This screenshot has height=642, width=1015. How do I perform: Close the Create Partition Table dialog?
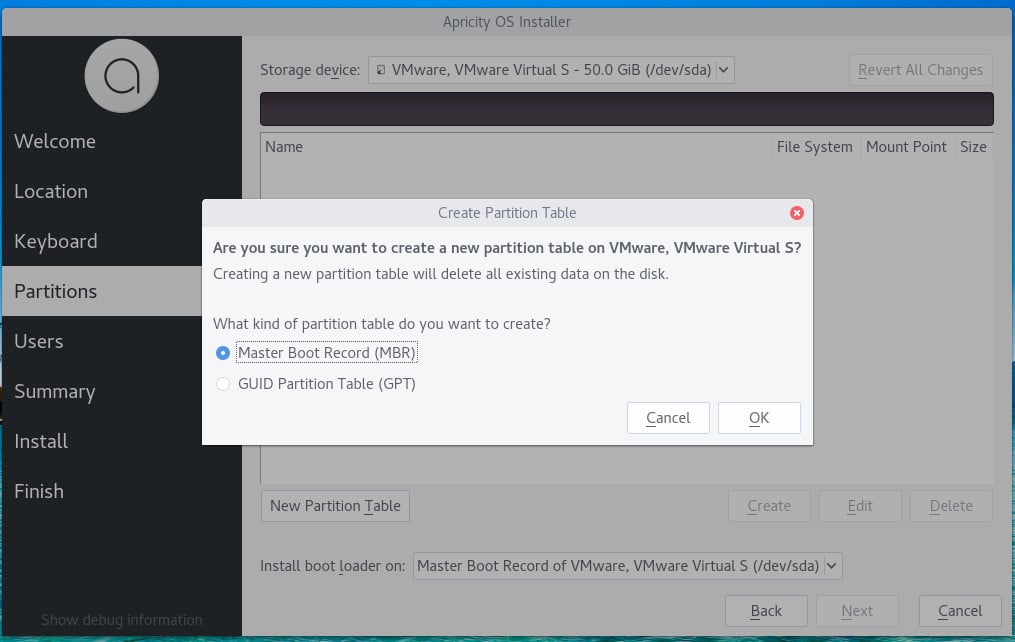click(x=797, y=212)
